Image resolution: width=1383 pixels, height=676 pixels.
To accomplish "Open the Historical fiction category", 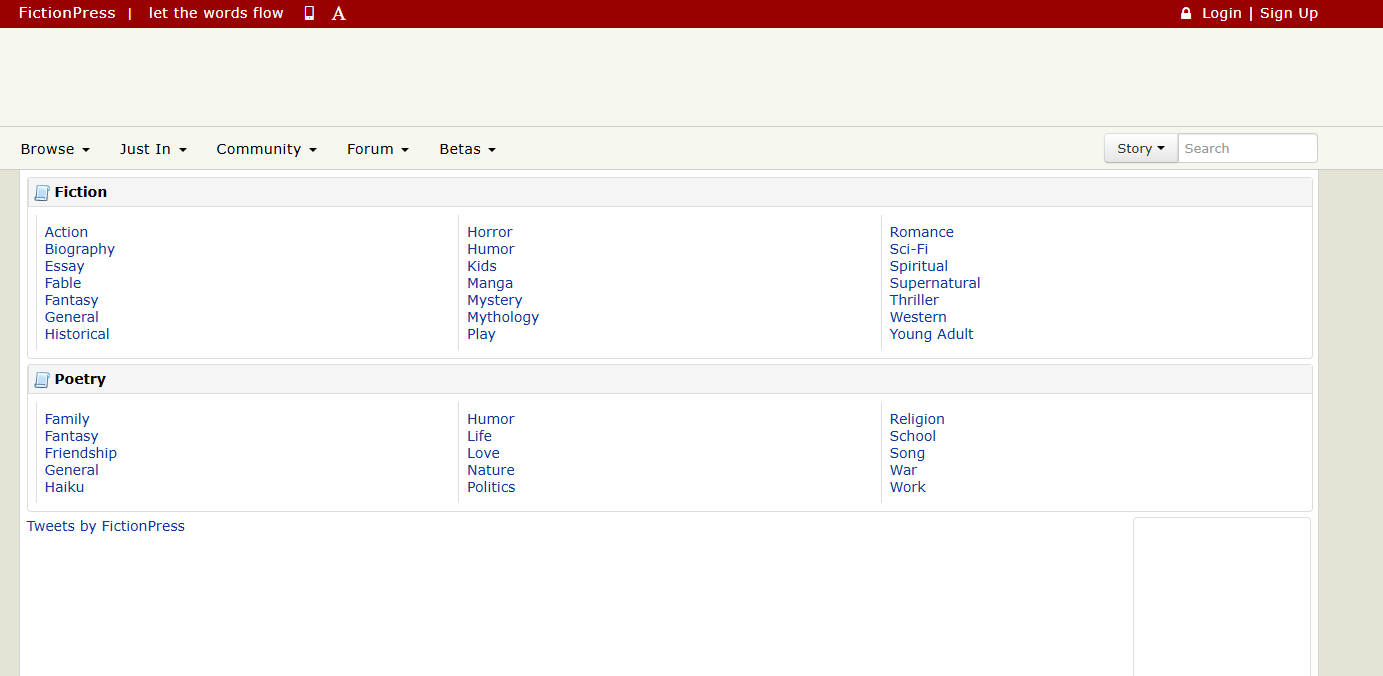I will click(77, 334).
